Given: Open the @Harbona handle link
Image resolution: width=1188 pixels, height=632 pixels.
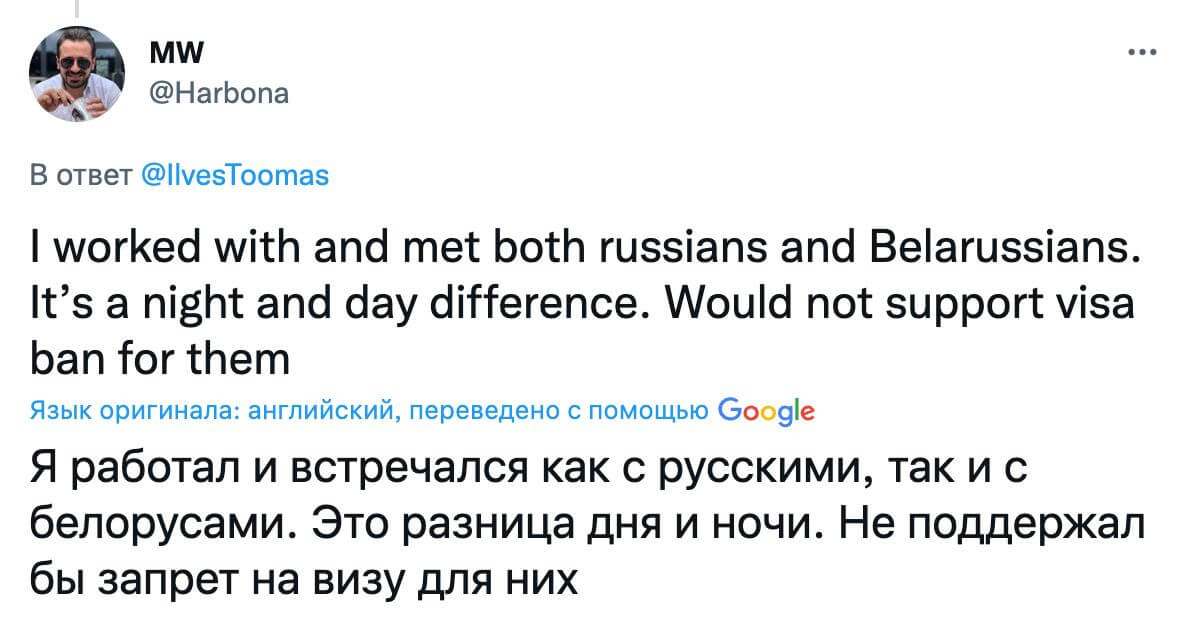Looking at the screenshot, I should click(x=218, y=93).
